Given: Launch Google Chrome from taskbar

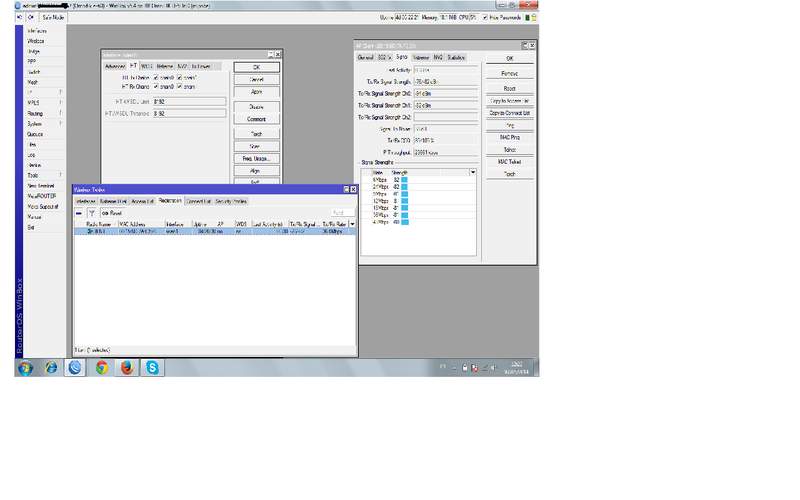Looking at the screenshot, I should click(102, 368).
